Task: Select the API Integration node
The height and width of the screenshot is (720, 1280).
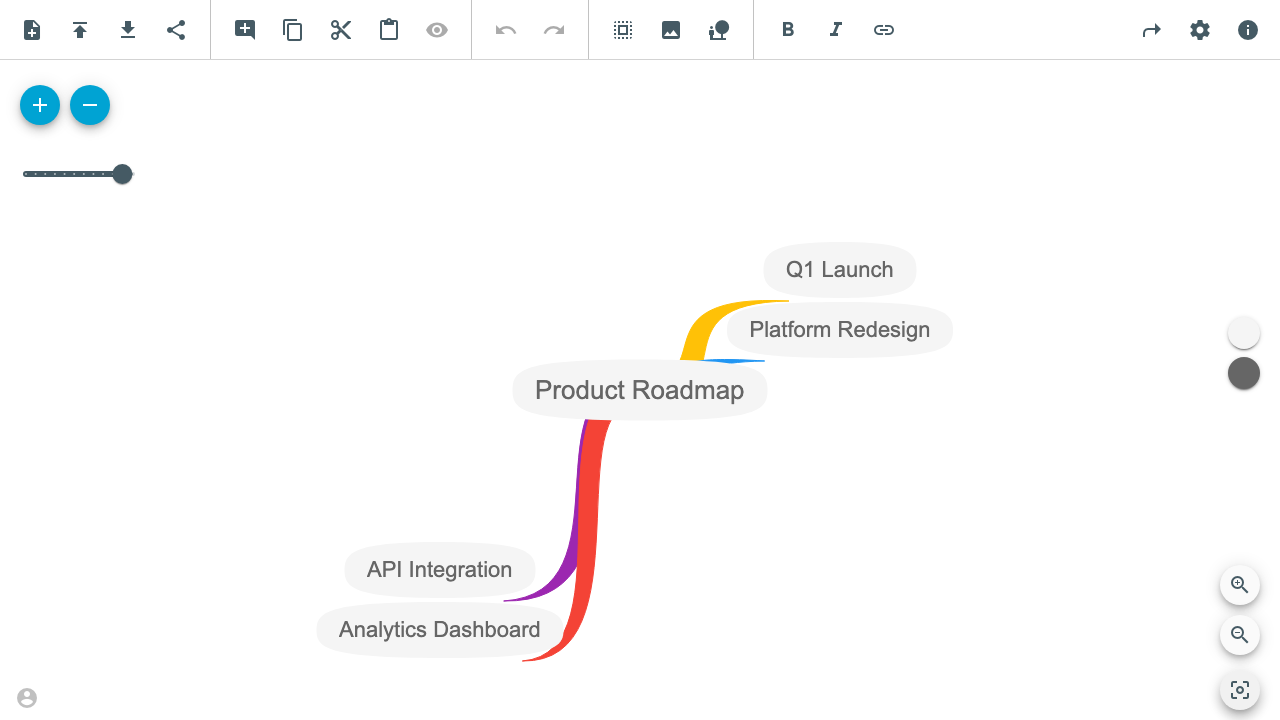Action: click(x=440, y=570)
